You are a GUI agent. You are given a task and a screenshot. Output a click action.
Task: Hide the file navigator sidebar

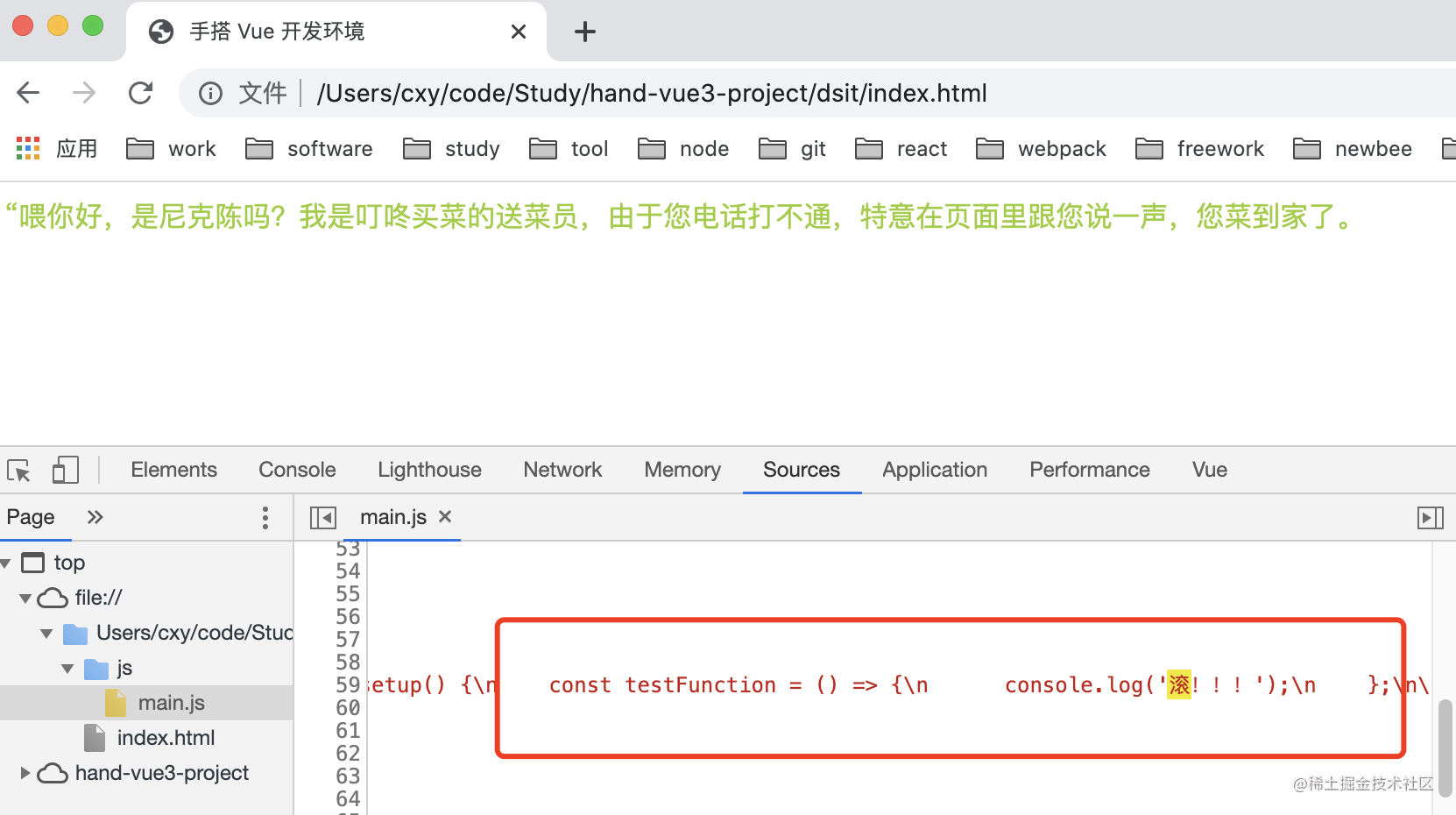pos(323,518)
